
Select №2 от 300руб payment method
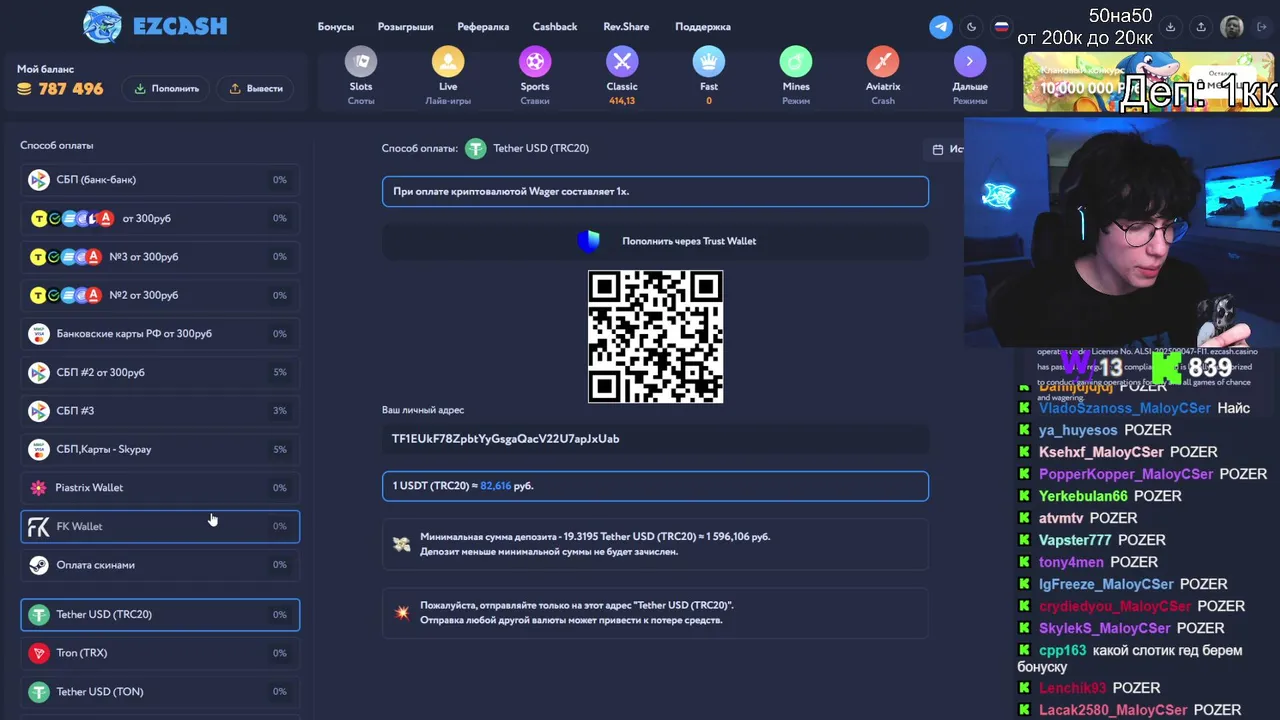pos(160,295)
